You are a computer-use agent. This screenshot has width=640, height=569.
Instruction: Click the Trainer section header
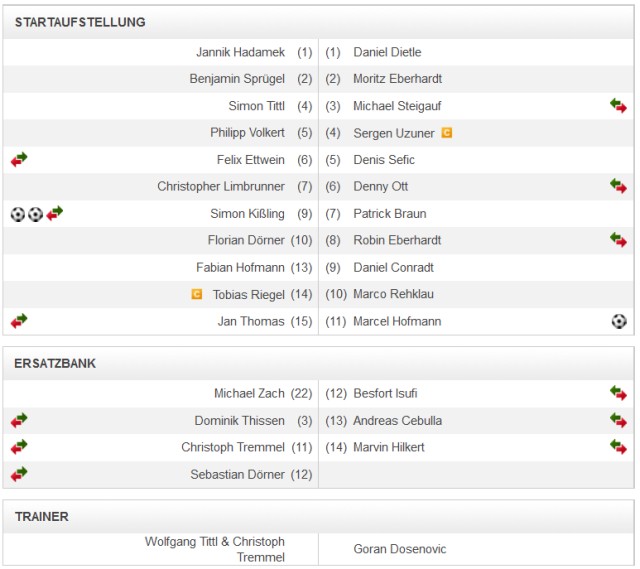point(42,517)
